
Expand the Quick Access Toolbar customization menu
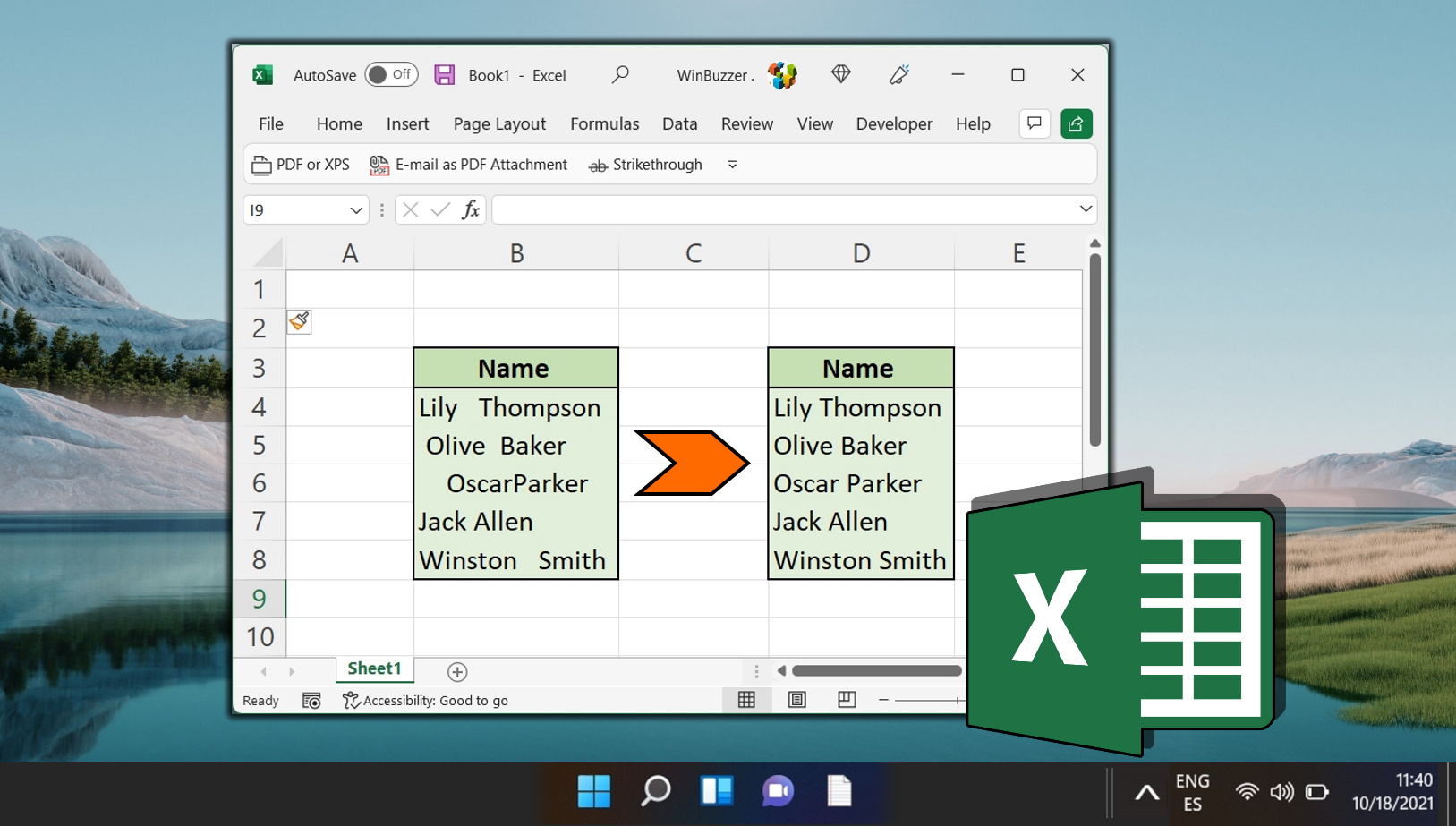(732, 165)
